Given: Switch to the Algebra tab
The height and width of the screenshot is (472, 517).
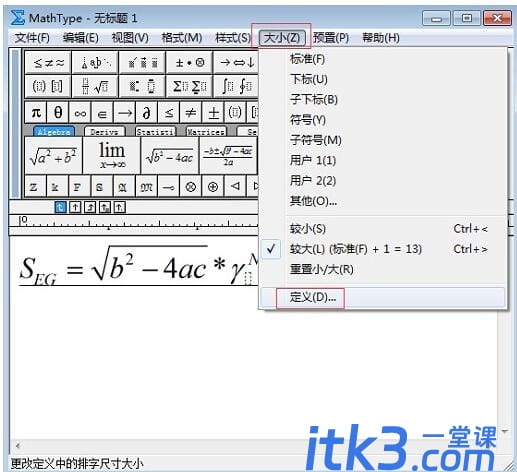Looking at the screenshot, I should 54,131.
